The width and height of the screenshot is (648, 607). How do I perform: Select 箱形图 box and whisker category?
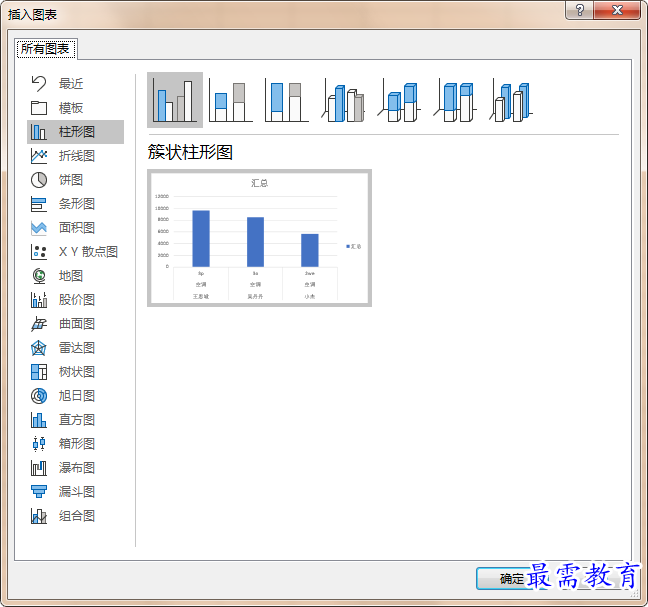(x=75, y=444)
